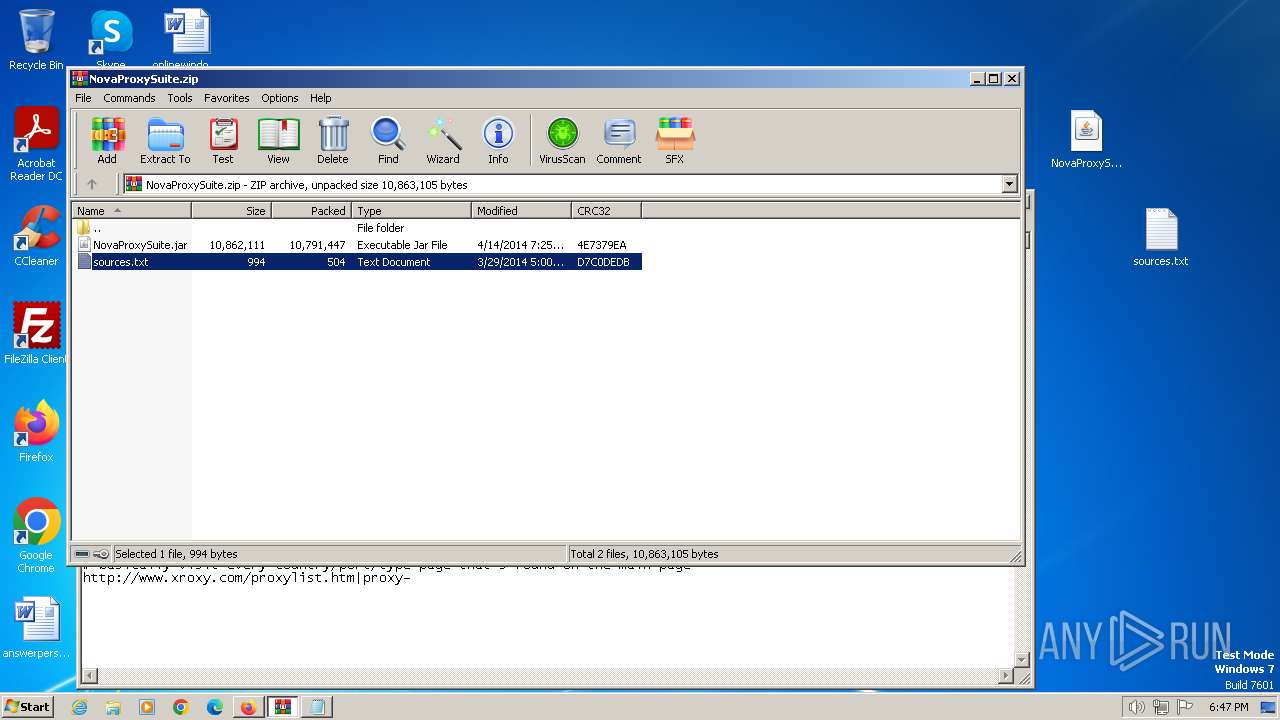Click Notepad window horizontal scrollbar

coord(547,676)
